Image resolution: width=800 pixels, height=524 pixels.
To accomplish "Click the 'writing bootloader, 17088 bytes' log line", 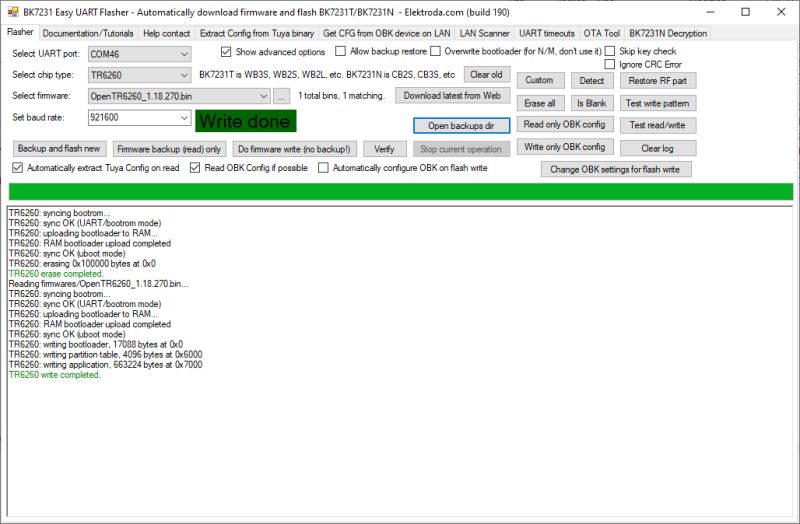I will [96, 344].
